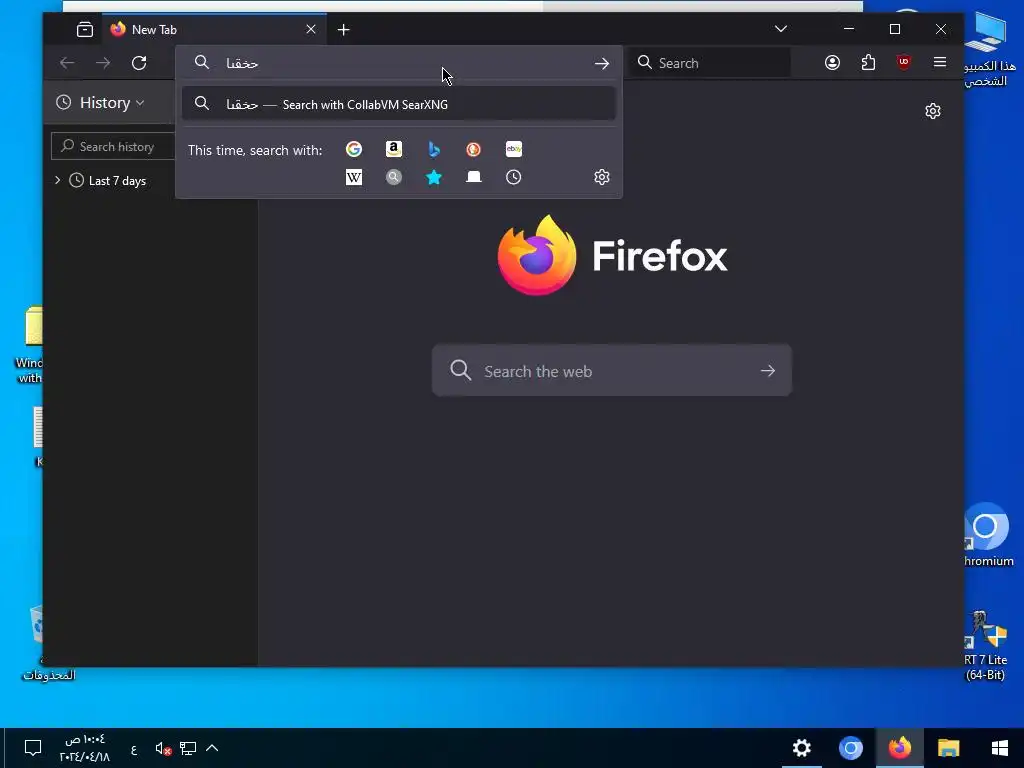Screen dimensions: 1024x768
Task: Select the RT 7 Lite desktop shortcut
Action: [986, 646]
